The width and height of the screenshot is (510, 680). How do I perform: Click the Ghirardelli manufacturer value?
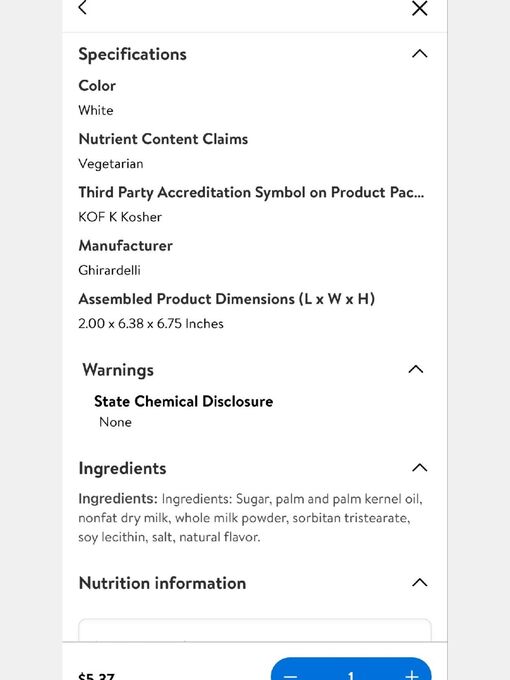[x=109, y=270]
